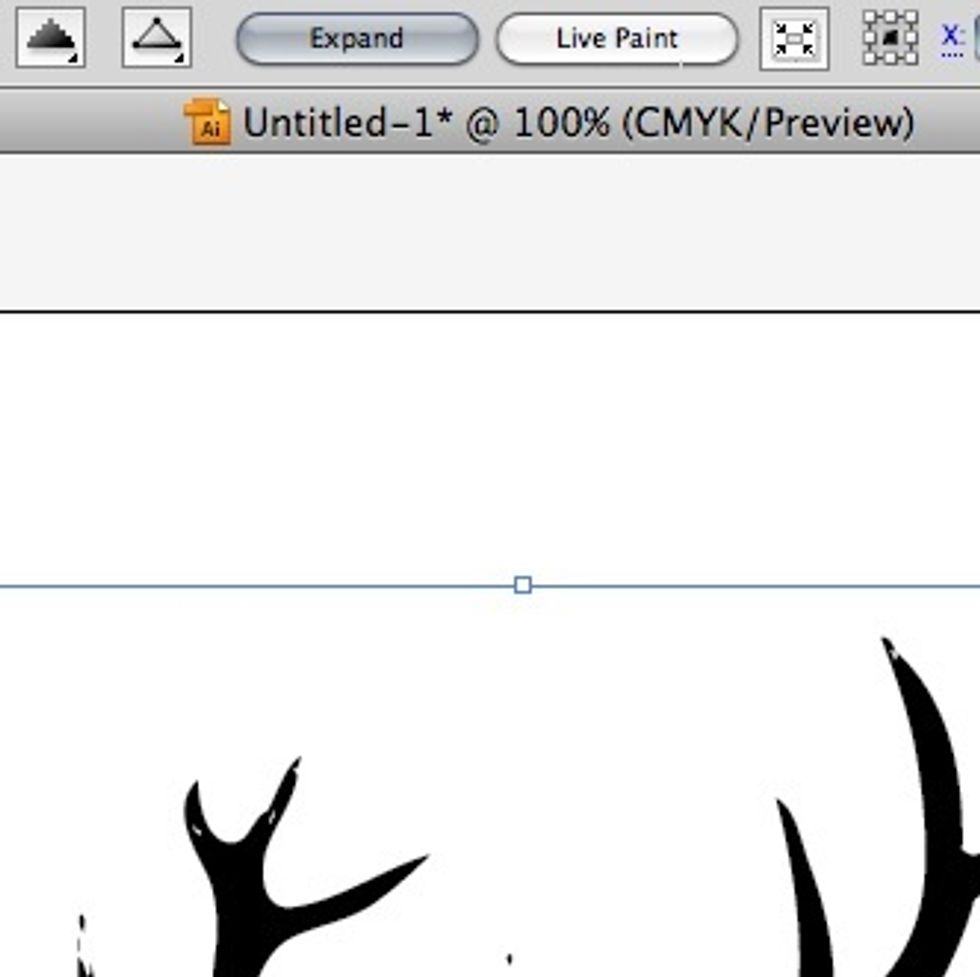The width and height of the screenshot is (980, 977).
Task: Click the Live Paint button
Action: (x=617, y=40)
